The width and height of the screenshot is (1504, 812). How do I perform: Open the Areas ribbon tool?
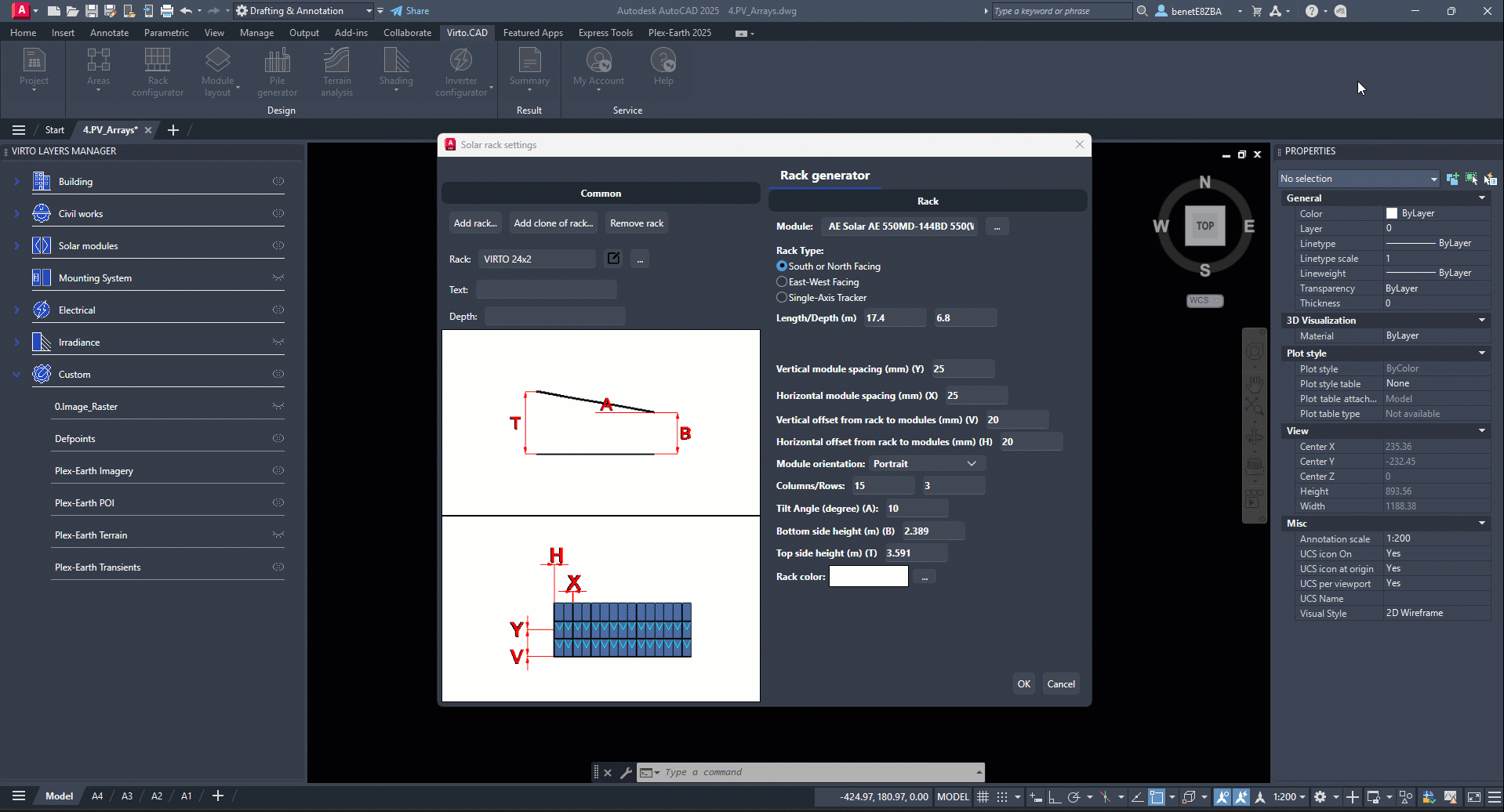98,69
